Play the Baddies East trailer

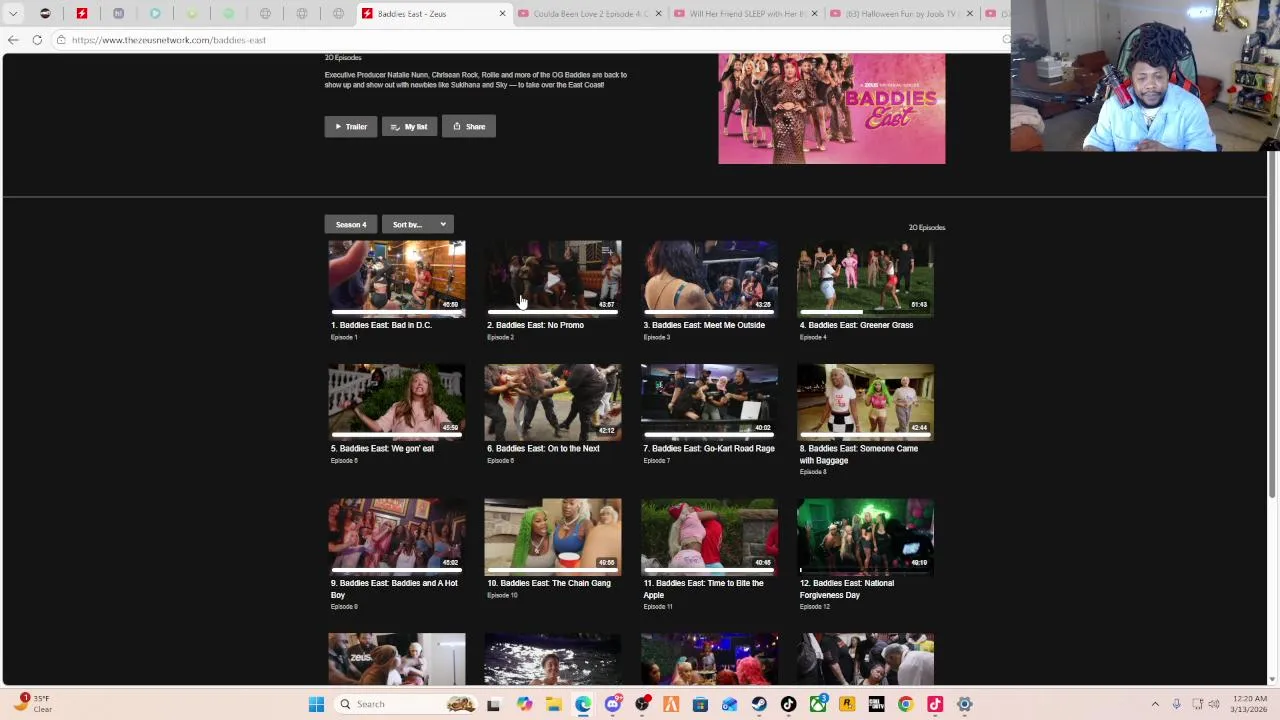(x=350, y=127)
